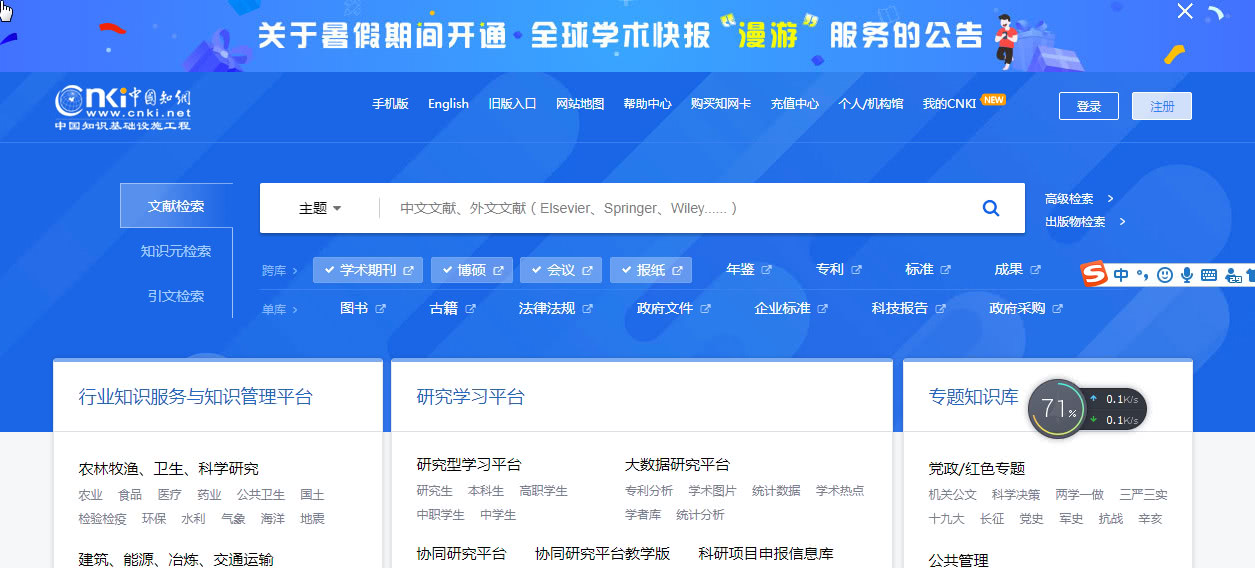
Task: Click the 登录 button
Action: click(x=1089, y=106)
